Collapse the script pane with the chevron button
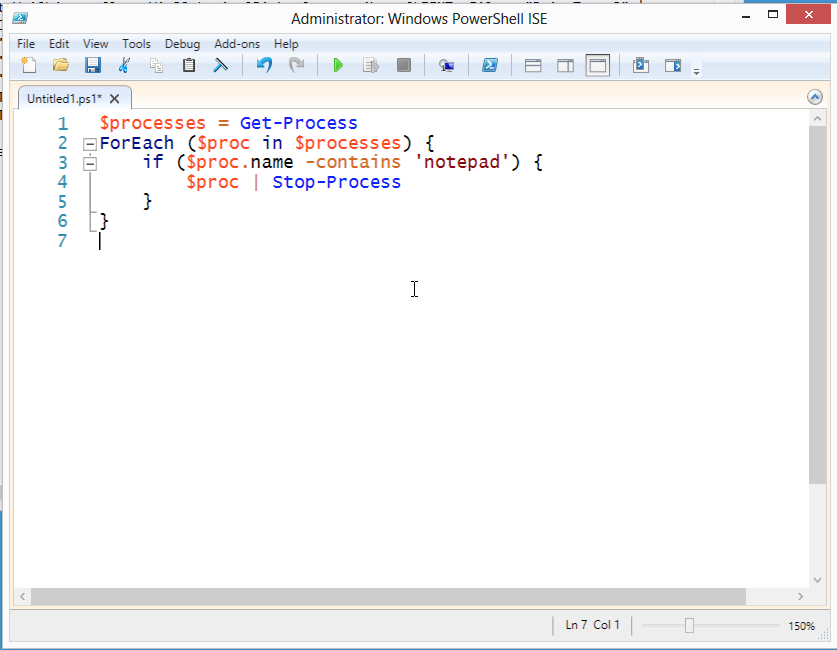Viewport: 837px width, 650px height. tap(815, 97)
